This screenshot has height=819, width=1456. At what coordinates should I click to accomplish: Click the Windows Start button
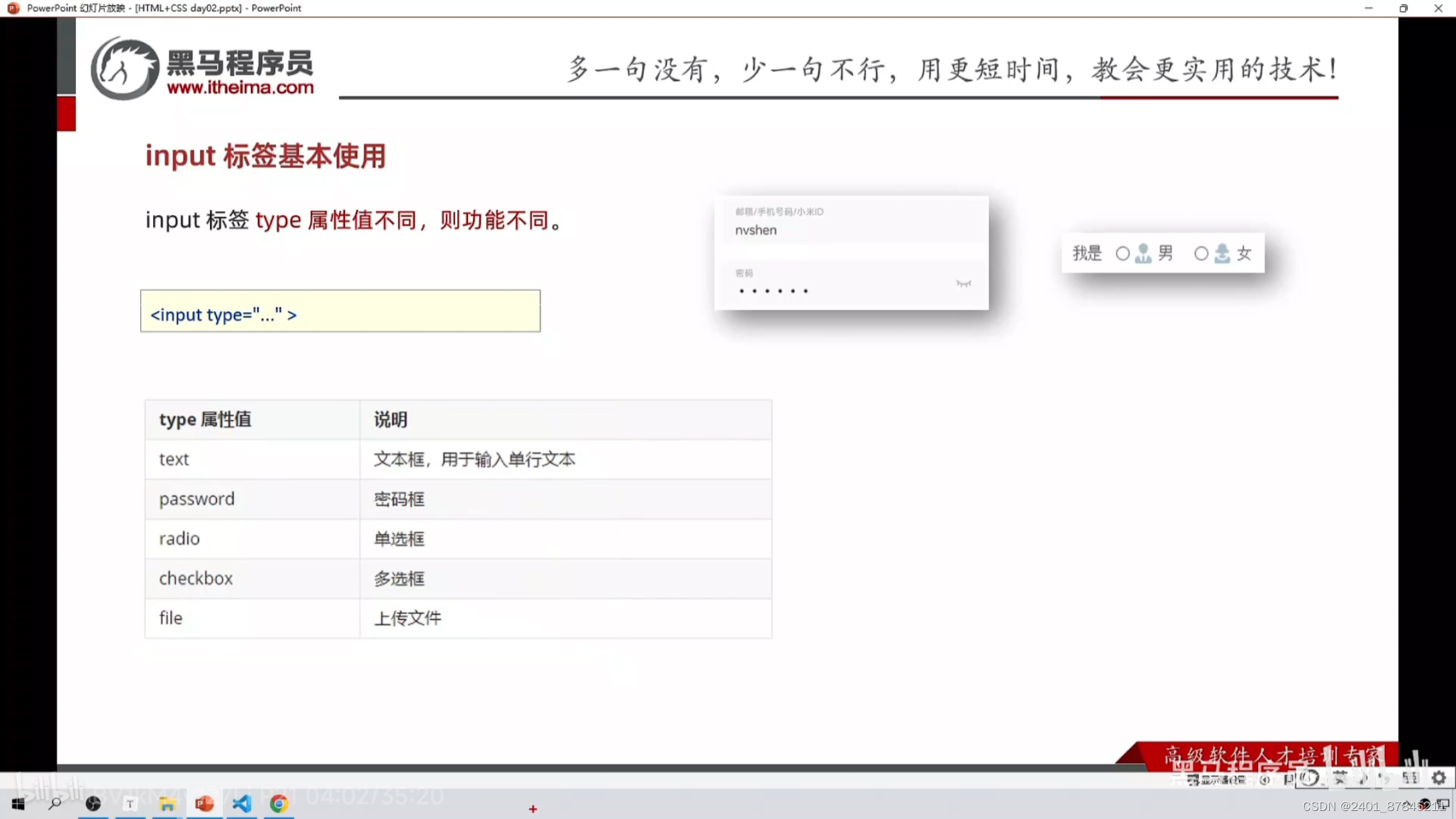17,804
